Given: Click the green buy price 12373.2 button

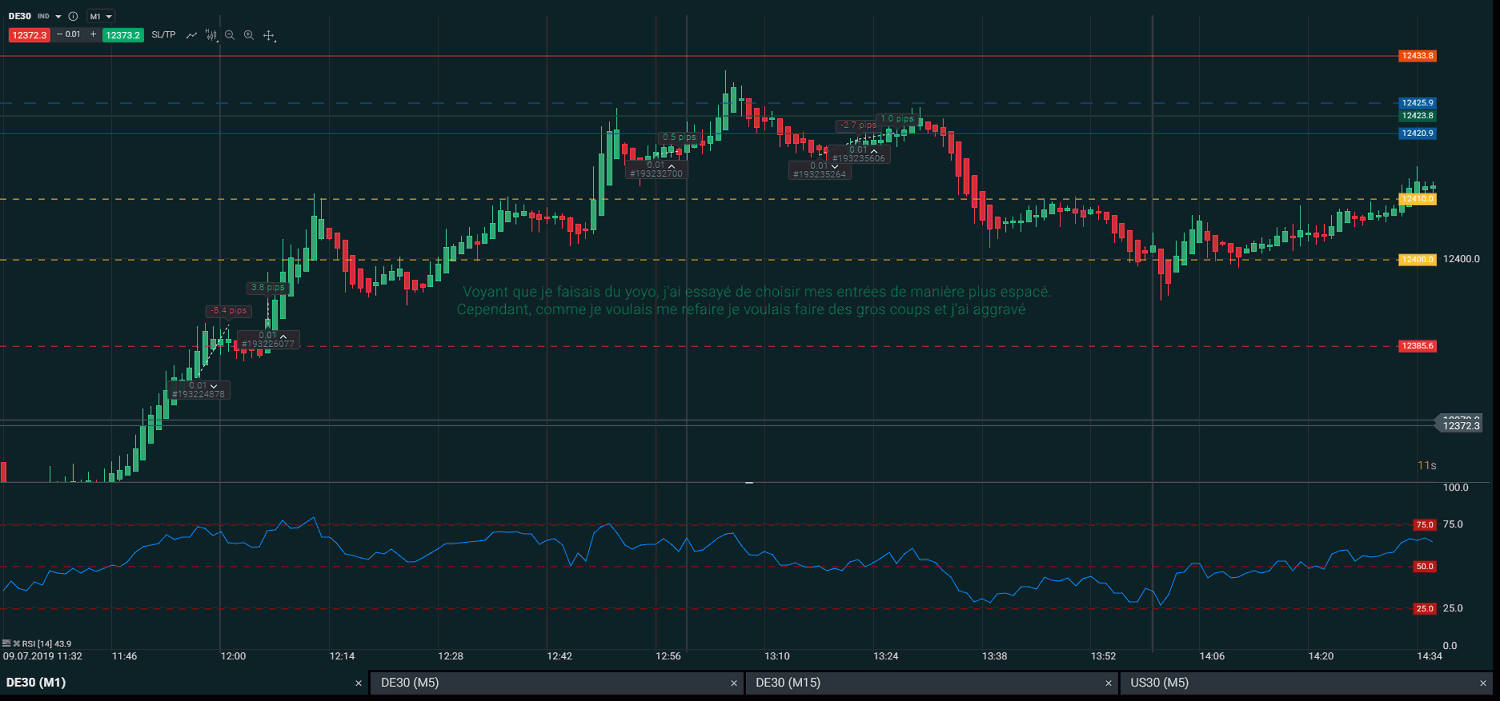Looking at the screenshot, I should coord(123,35).
